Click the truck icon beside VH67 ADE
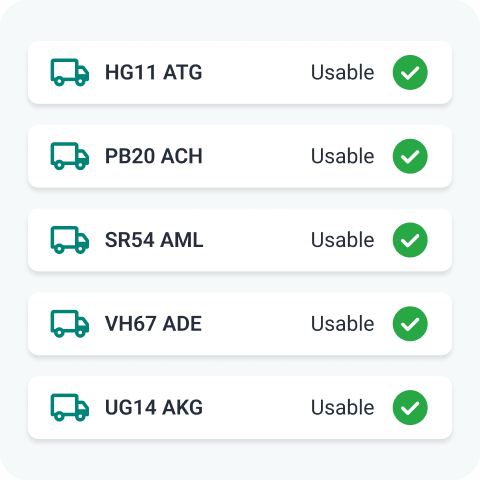480x480 pixels. pos(70,324)
